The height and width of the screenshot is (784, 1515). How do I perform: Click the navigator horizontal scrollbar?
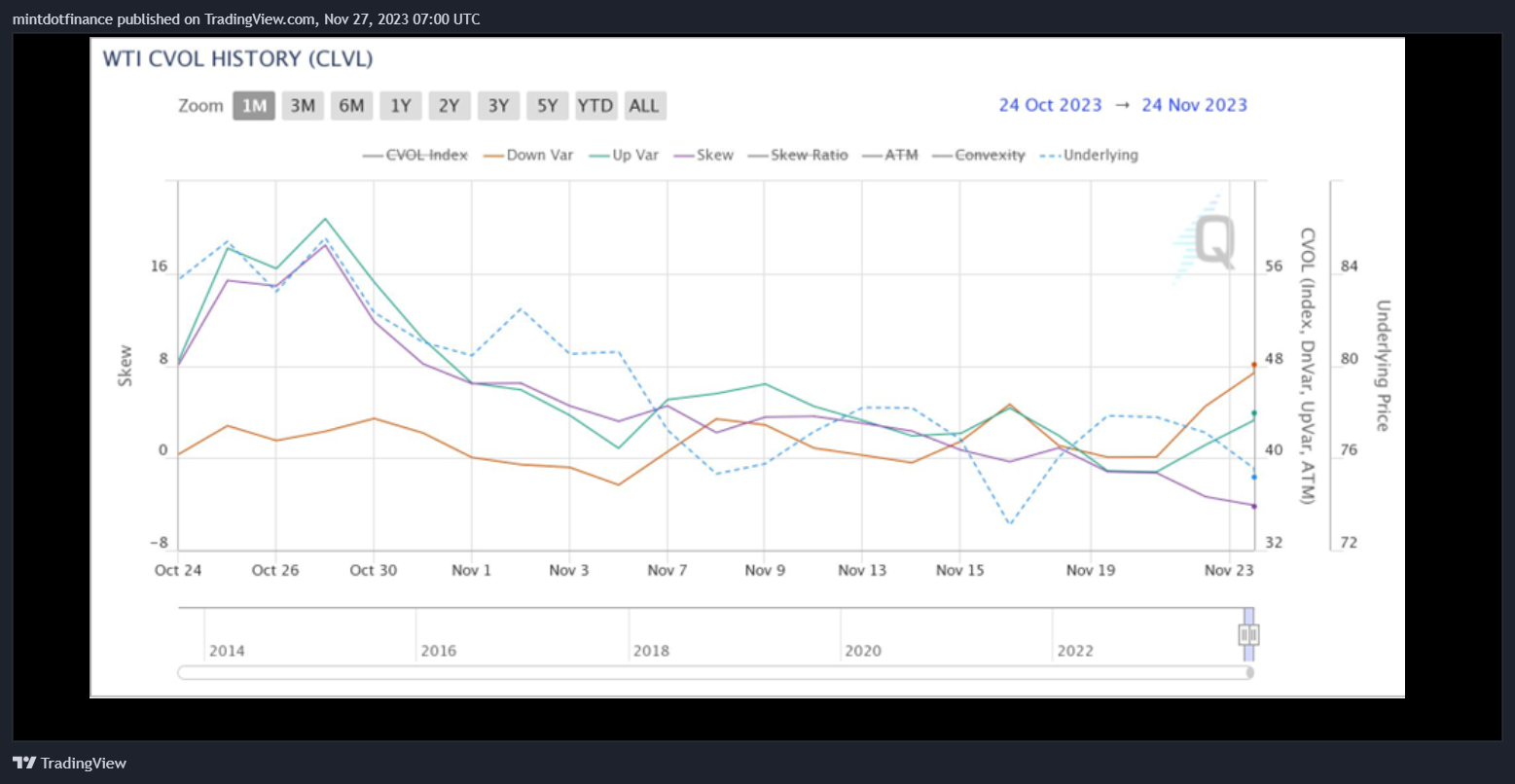(715, 672)
